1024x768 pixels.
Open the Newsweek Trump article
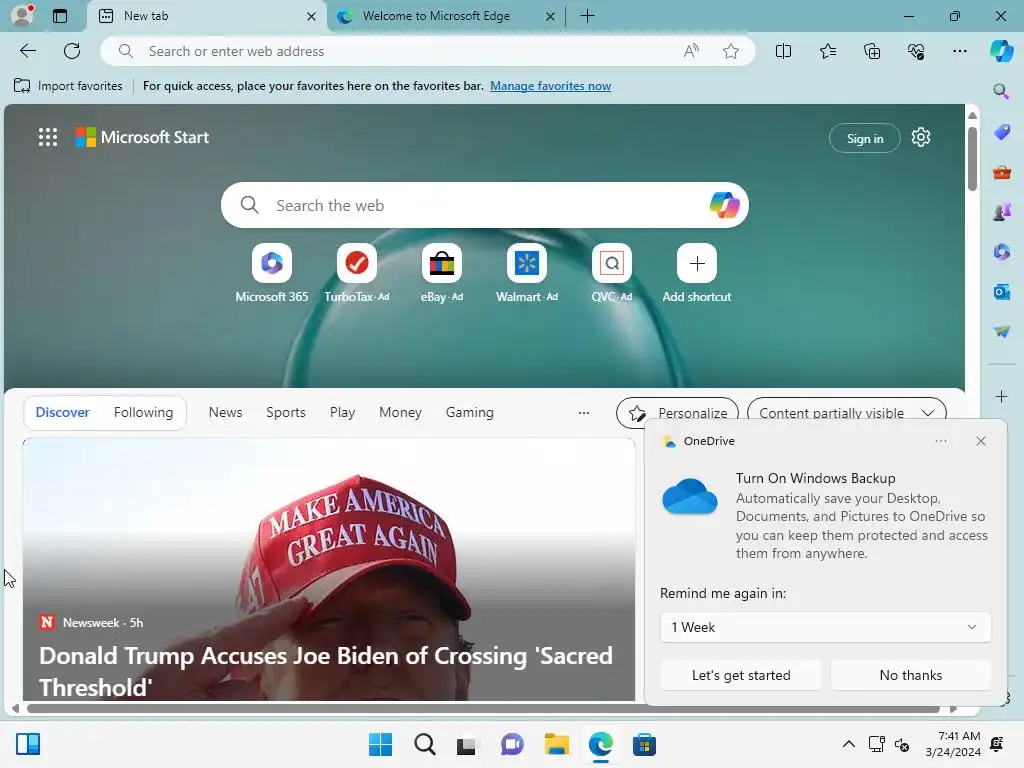pyautogui.click(x=328, y=569)
